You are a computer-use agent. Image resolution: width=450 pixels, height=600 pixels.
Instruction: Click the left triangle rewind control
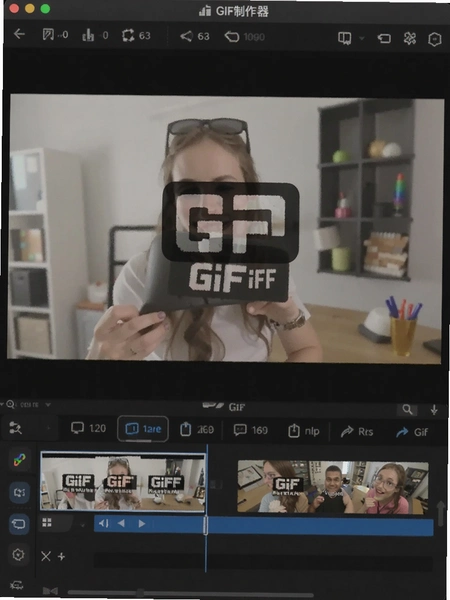pos(121,523)
